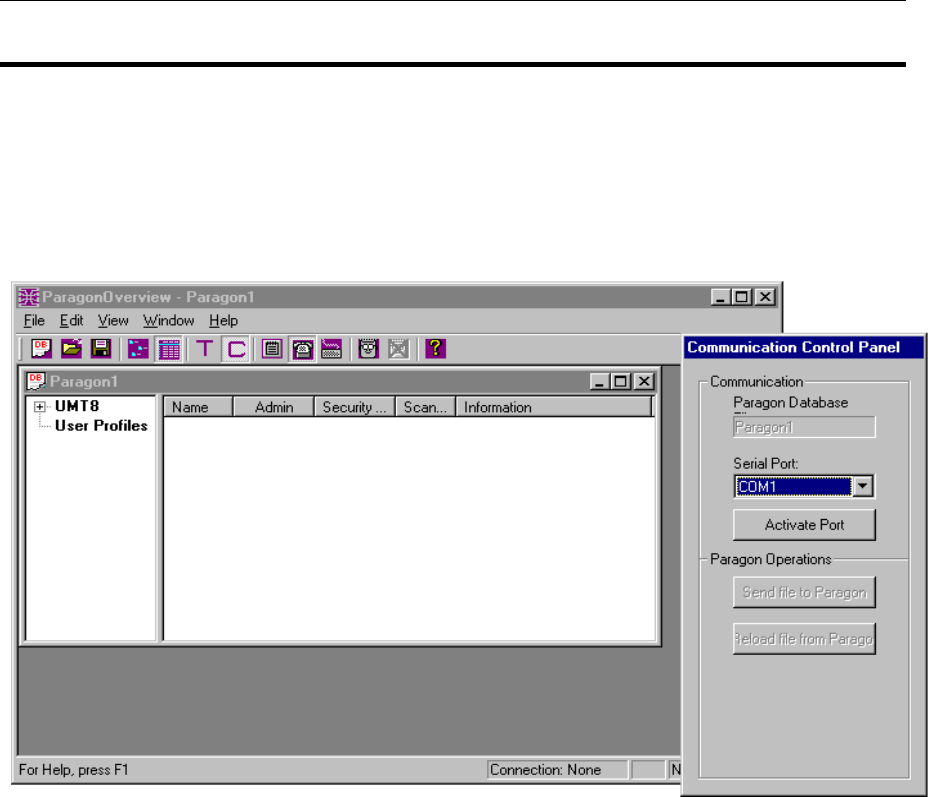Maximize the Paragon1 child window
Screen dimensions: 929x797
coord(620,381)
